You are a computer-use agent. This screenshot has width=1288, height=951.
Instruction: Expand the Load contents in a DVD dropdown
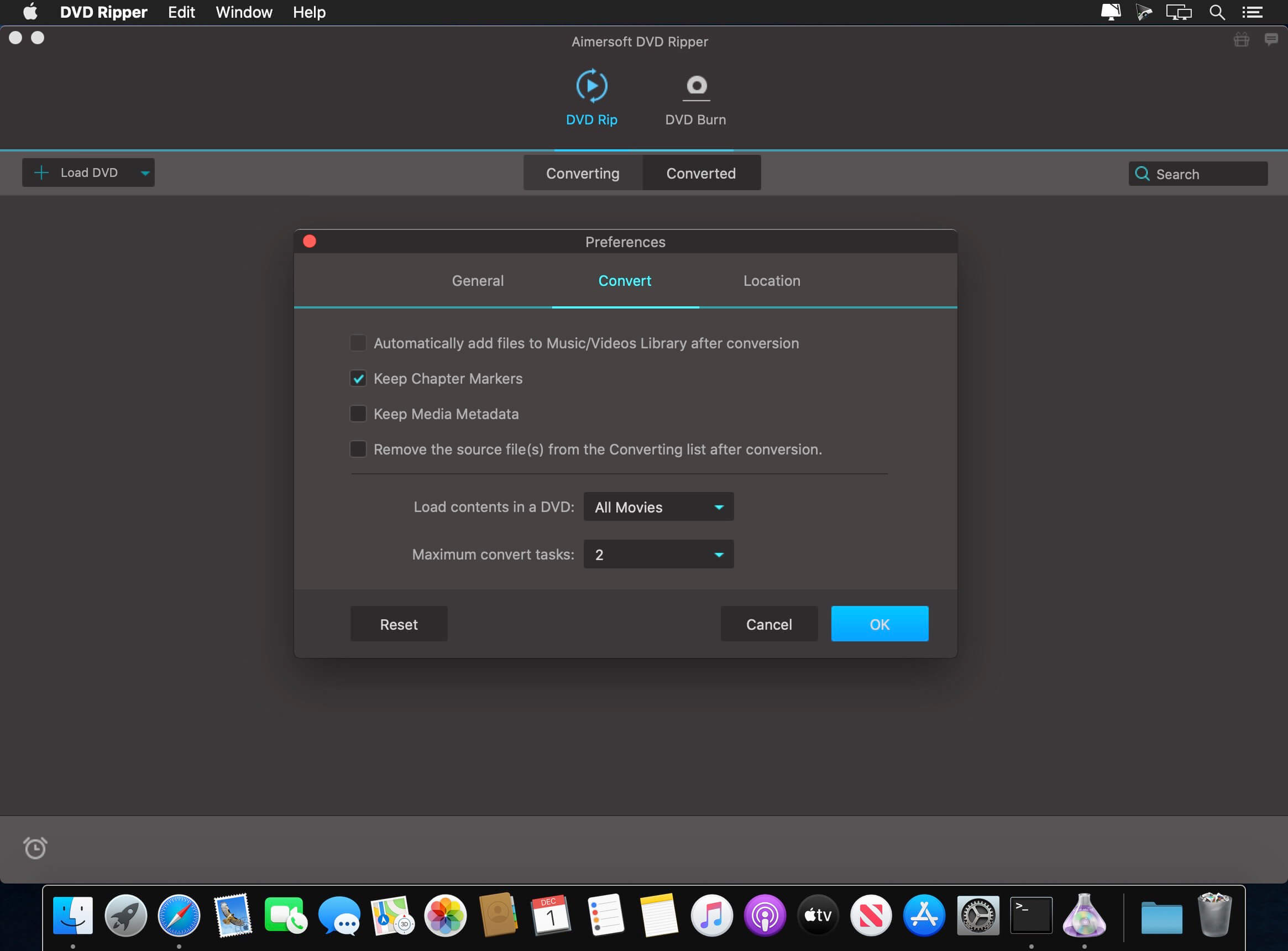point(658,507)
